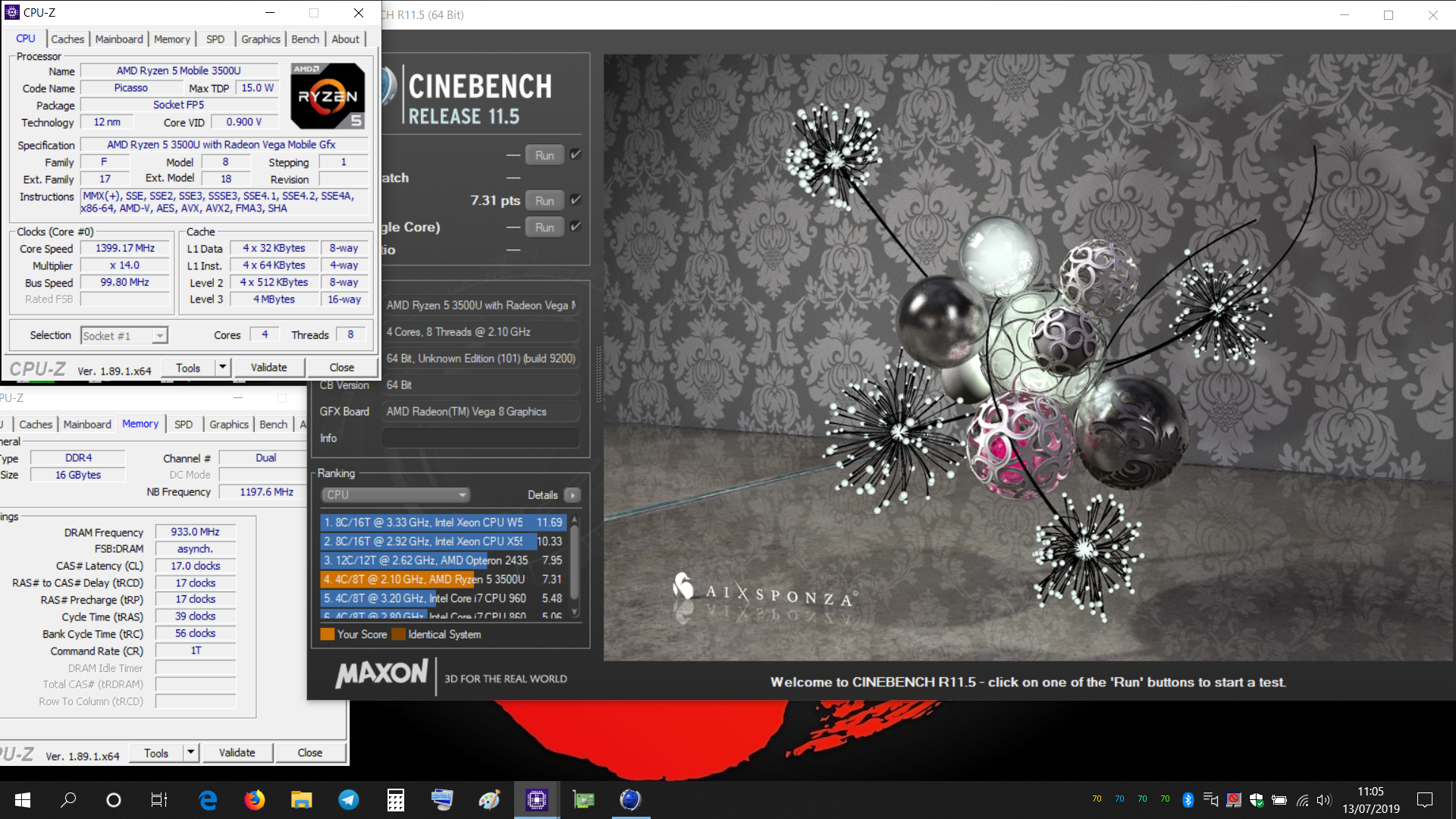The image size is (1456, 819).
Task: Open the volume speaker tray icon
Action: pos(1324,800)
